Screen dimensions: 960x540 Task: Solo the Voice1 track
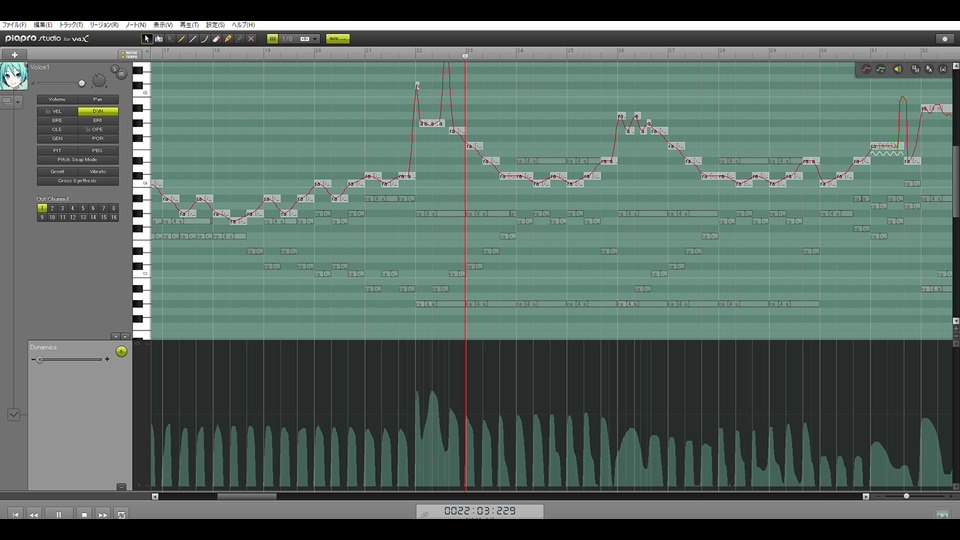coord(114,69)
